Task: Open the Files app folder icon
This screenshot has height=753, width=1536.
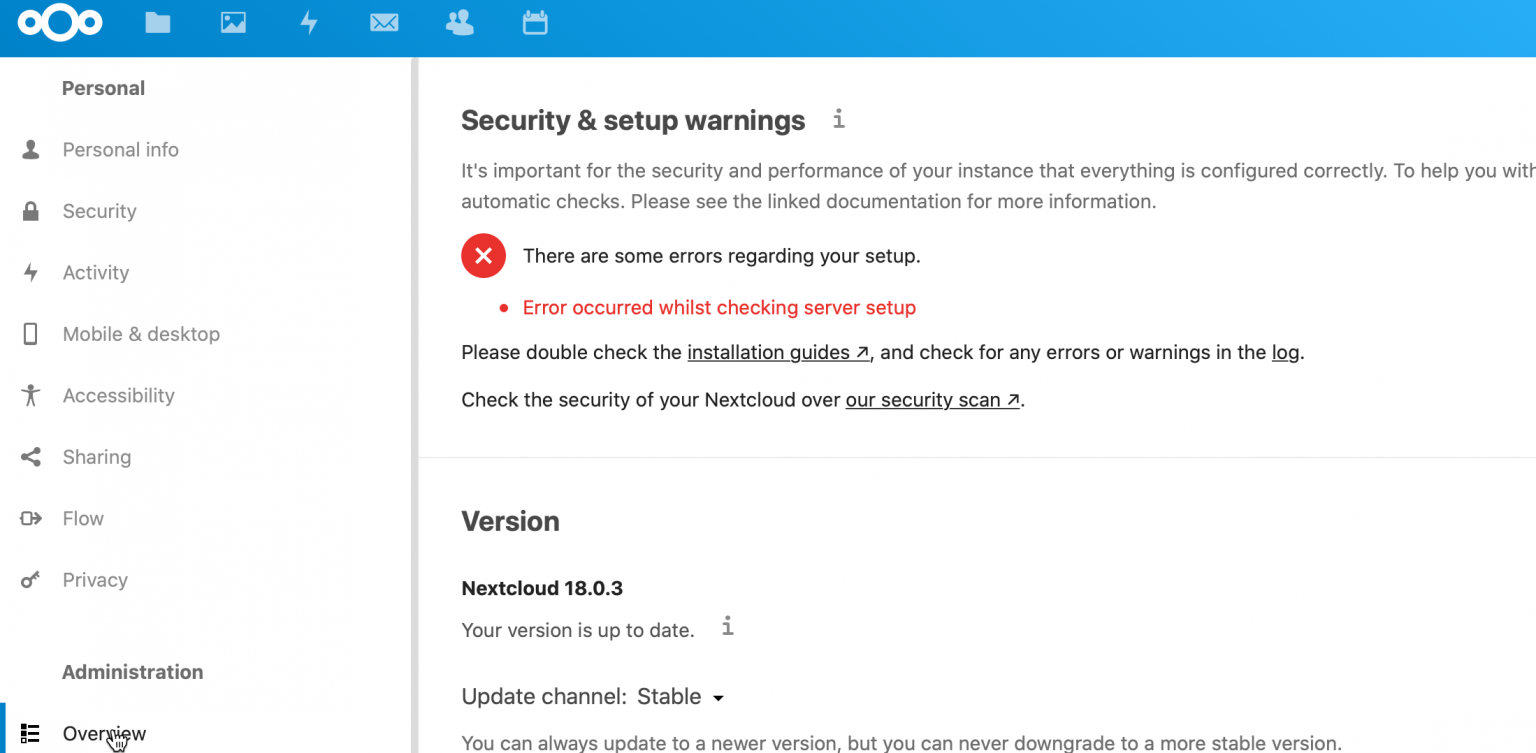Action: [158, 22]
